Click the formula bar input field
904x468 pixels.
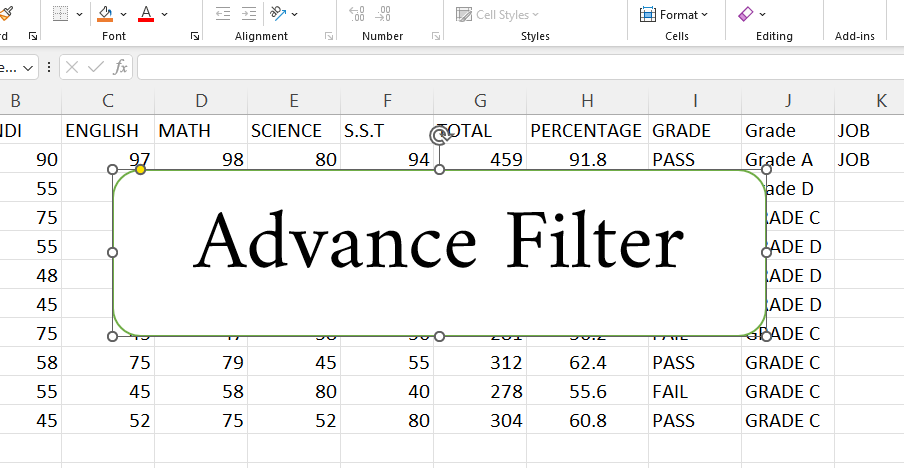point(500,67)
